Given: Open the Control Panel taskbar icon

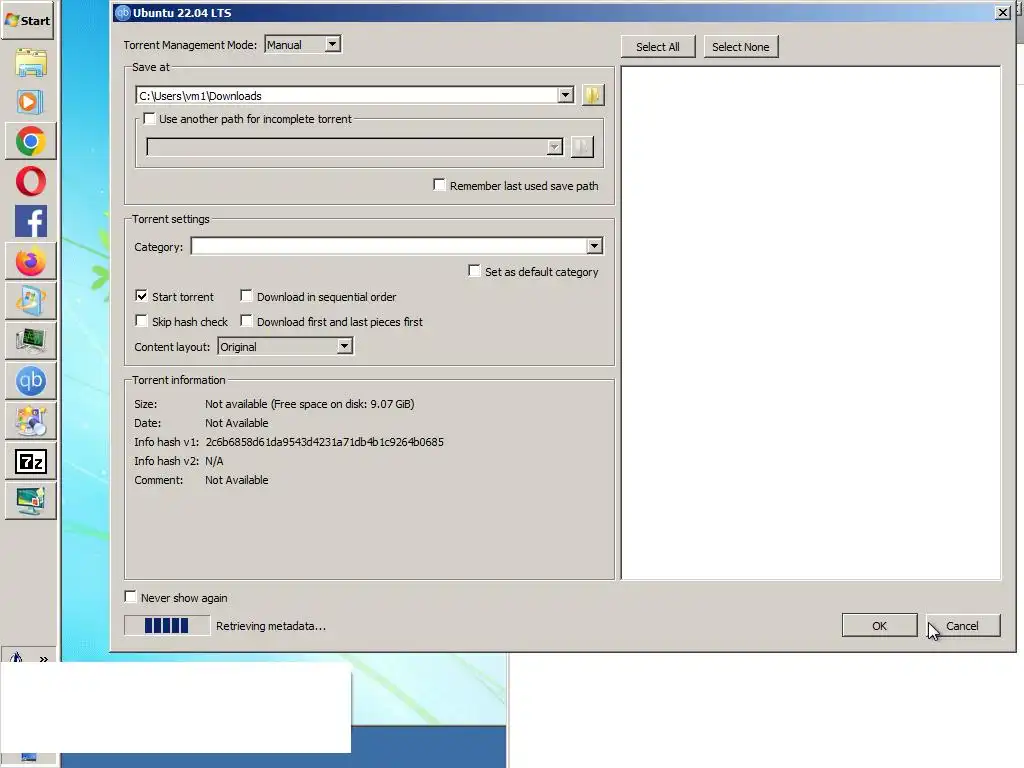Looking at the screenshot, I should coord(31,421).
